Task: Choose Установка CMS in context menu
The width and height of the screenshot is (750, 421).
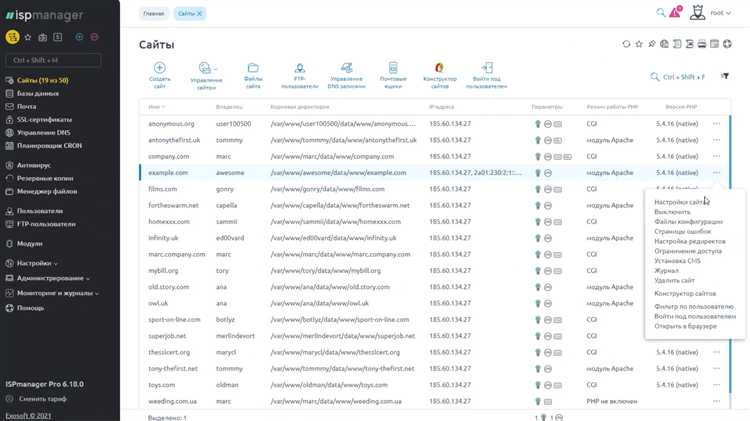Action: tap(677, 261)
